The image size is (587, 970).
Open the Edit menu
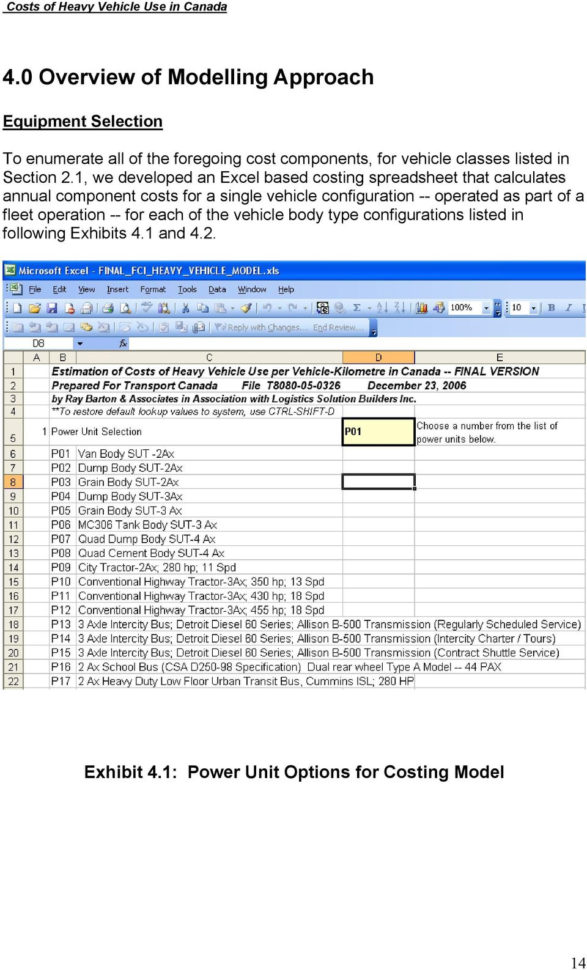pos(59,289)
